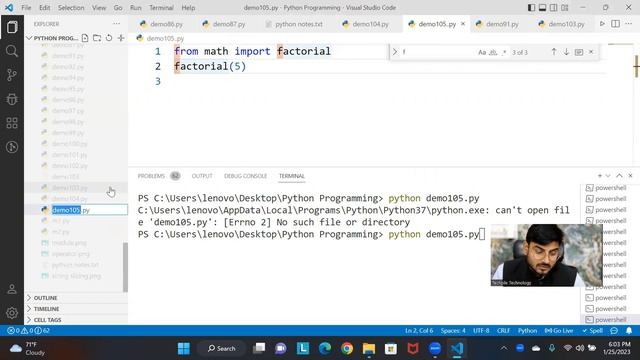Open the Help menu
This screenshot has width=640, height=360.
pyautogui.click(x=188, y=8)
